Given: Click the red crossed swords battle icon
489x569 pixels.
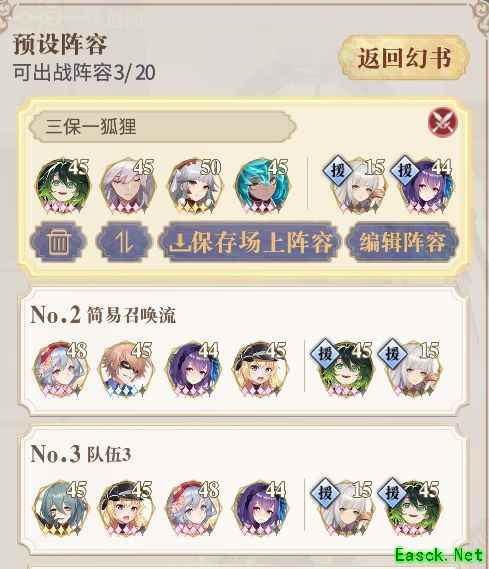Looking at the screenshot, I should [442, 122].
